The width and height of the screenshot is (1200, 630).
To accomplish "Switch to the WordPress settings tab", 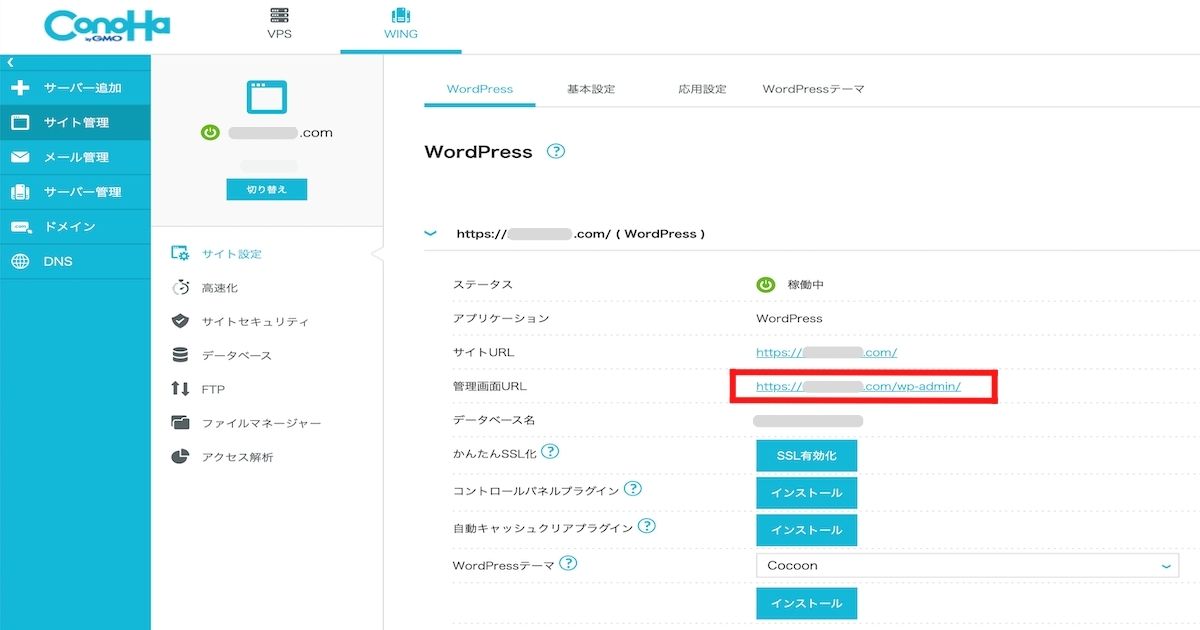I will [480, 89].
